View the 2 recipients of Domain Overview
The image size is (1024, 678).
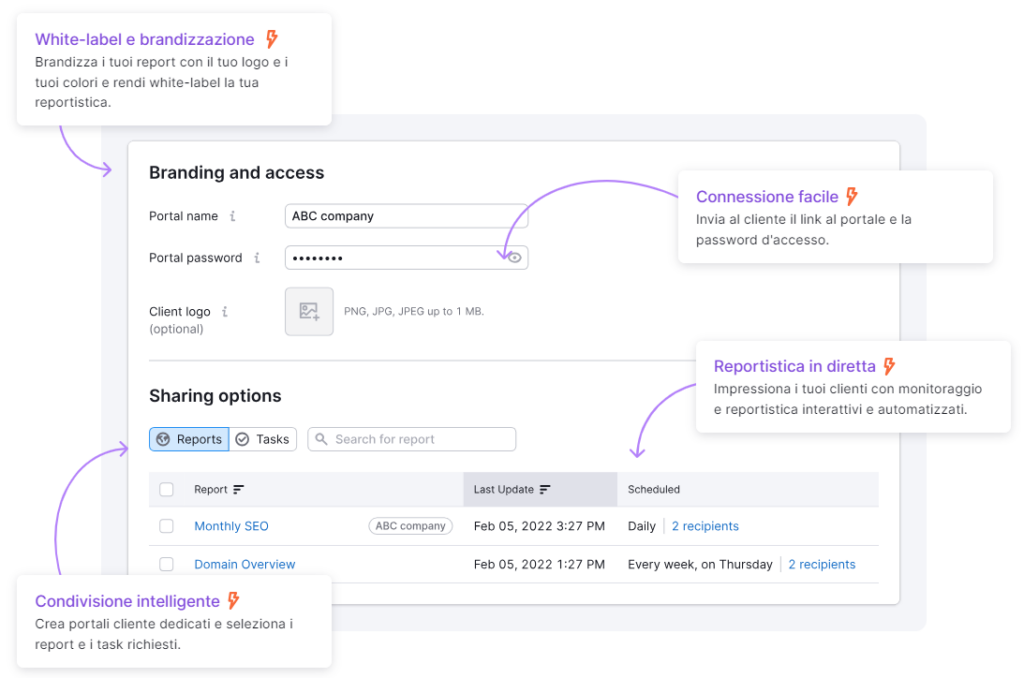821,564
